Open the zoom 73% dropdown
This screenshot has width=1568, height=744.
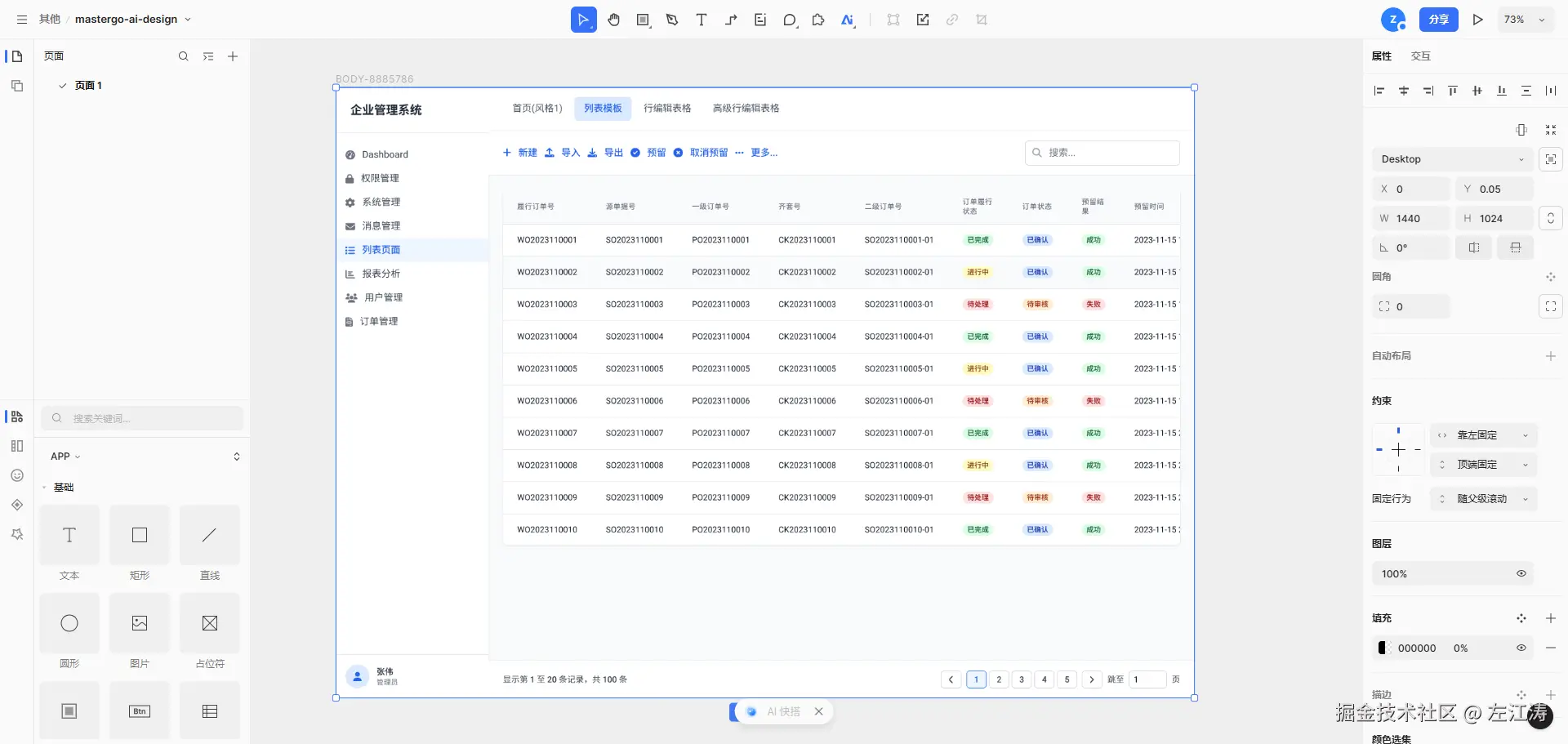[x=1525, y=20]
